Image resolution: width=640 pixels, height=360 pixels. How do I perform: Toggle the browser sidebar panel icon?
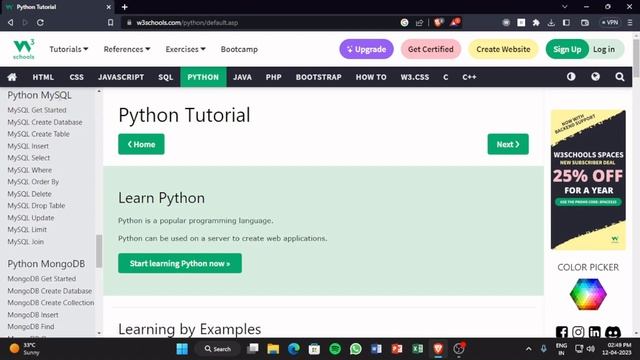566,23
